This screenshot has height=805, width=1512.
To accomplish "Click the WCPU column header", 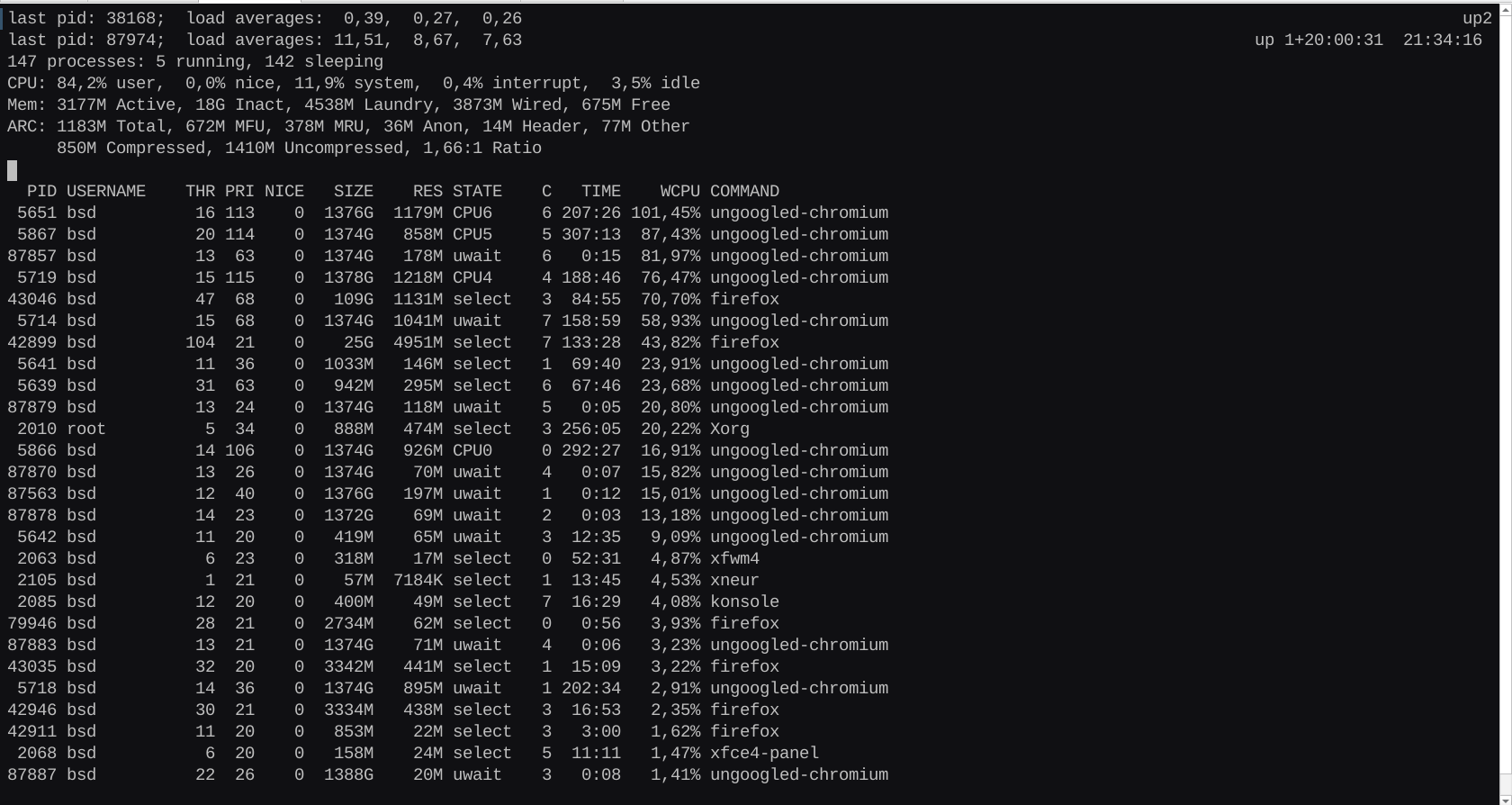I will pyautogui.click(x=679, y=191).
